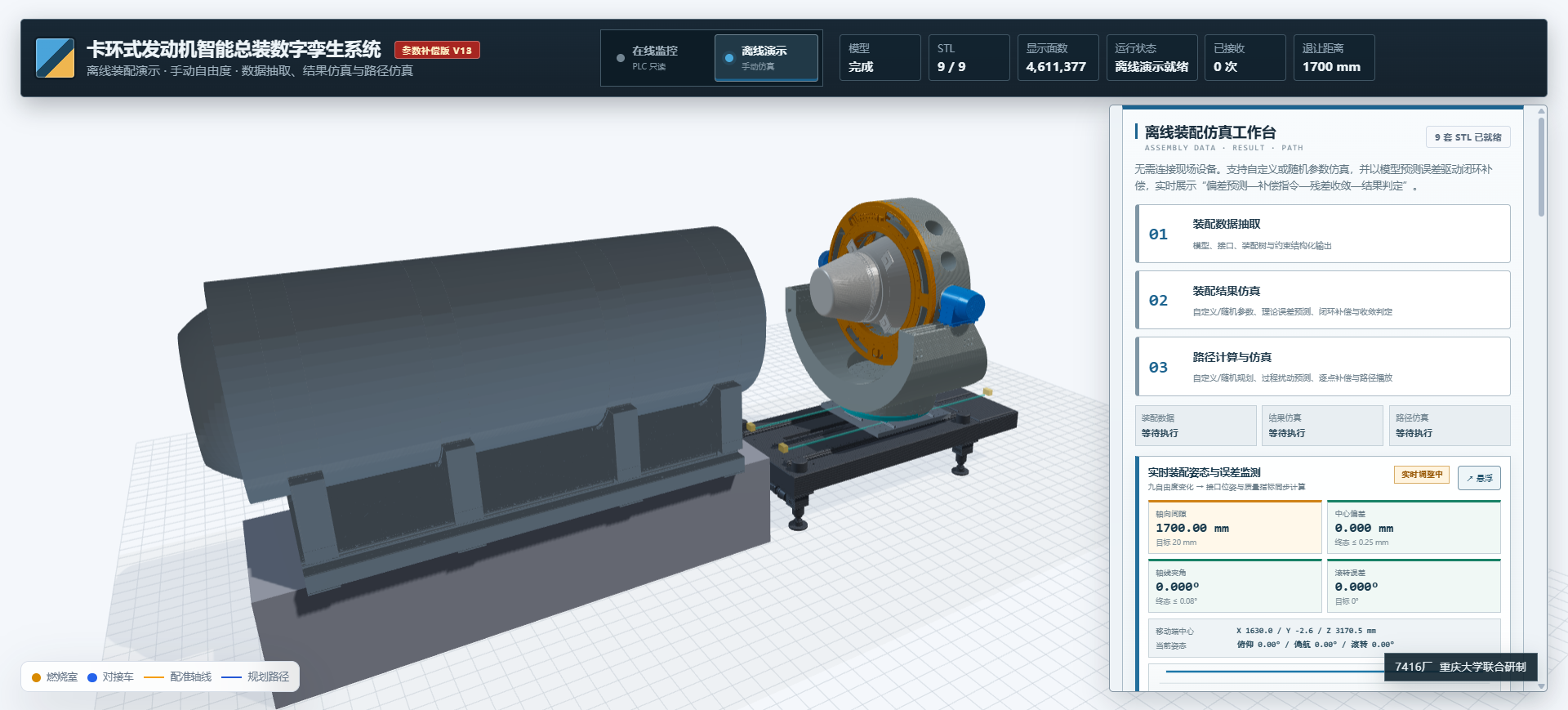
Task: Select the 离线演示 manual simulation mode
Action: point(766,58)
